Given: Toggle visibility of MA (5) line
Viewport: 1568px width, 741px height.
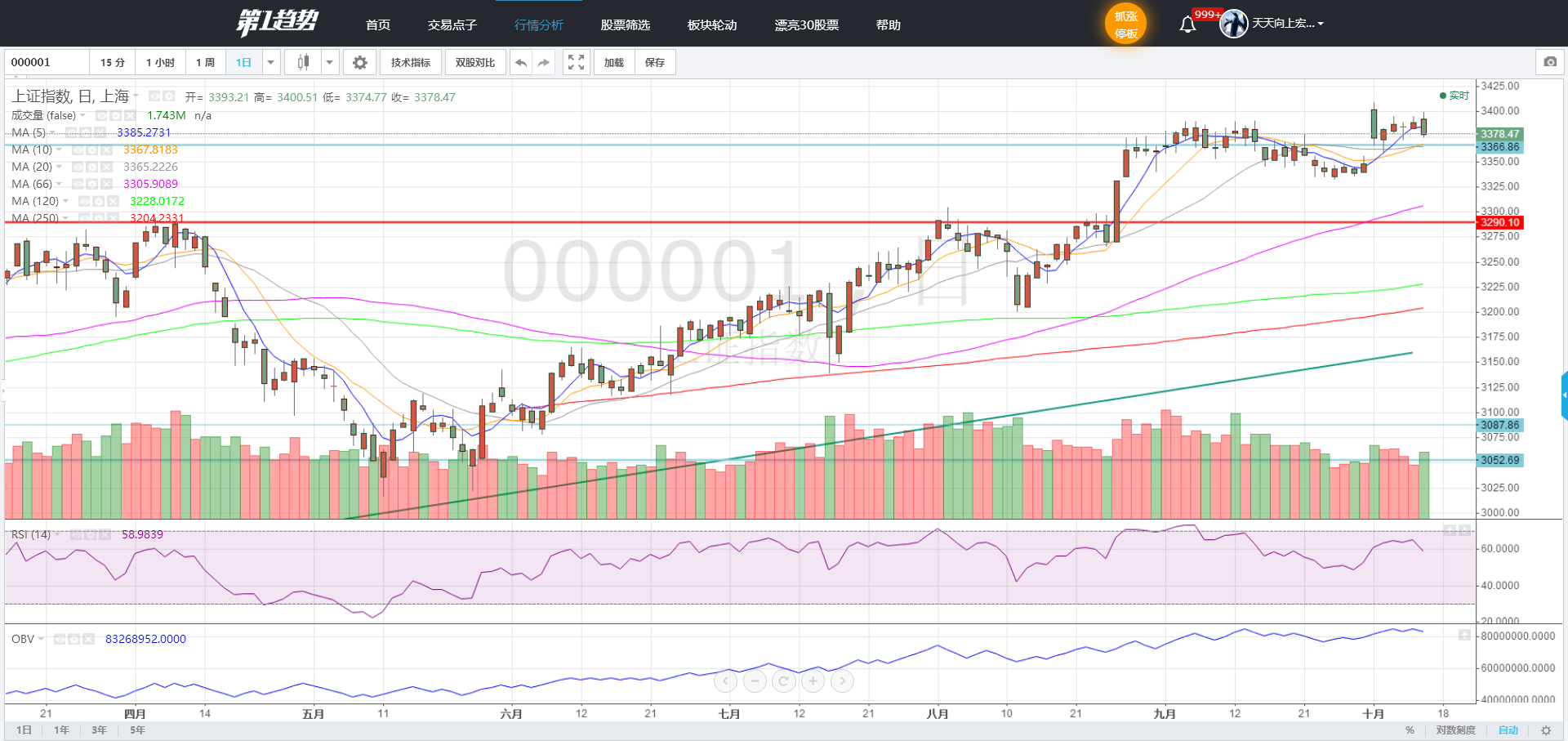Looking at the screenshot, I should pos(72,132).
